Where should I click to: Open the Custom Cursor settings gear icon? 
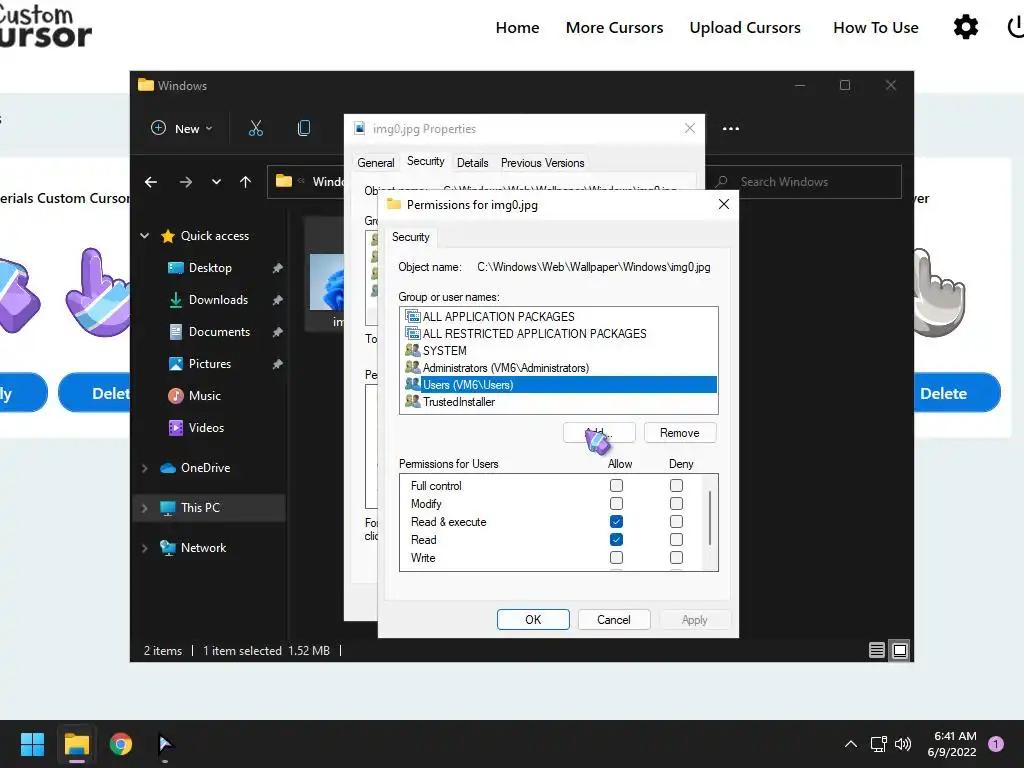coord(966,27)
